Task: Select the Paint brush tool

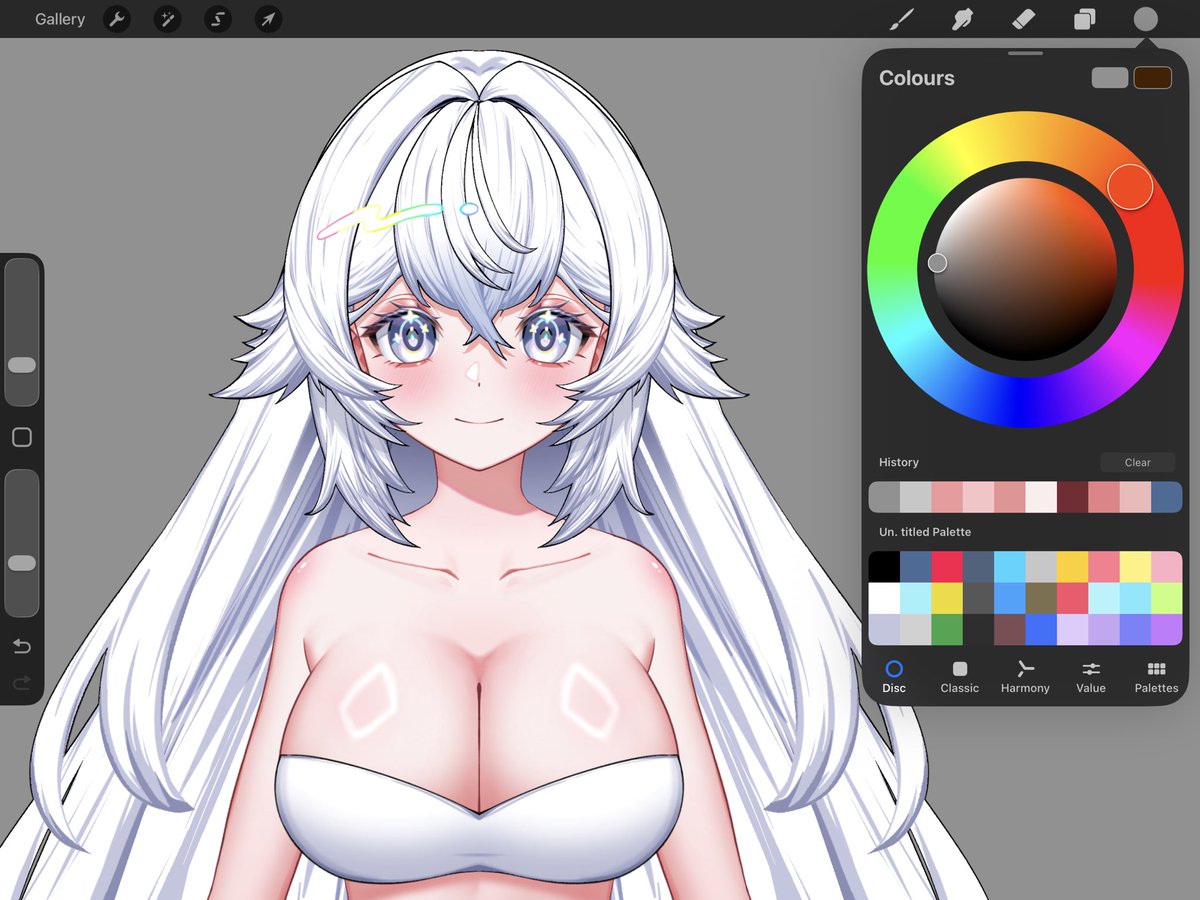Action: [900, 19]
